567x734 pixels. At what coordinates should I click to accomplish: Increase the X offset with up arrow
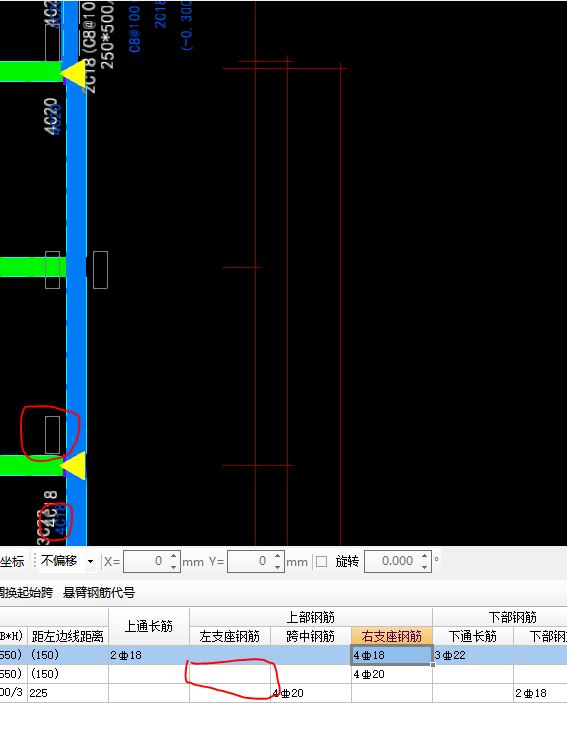[174, 556]
